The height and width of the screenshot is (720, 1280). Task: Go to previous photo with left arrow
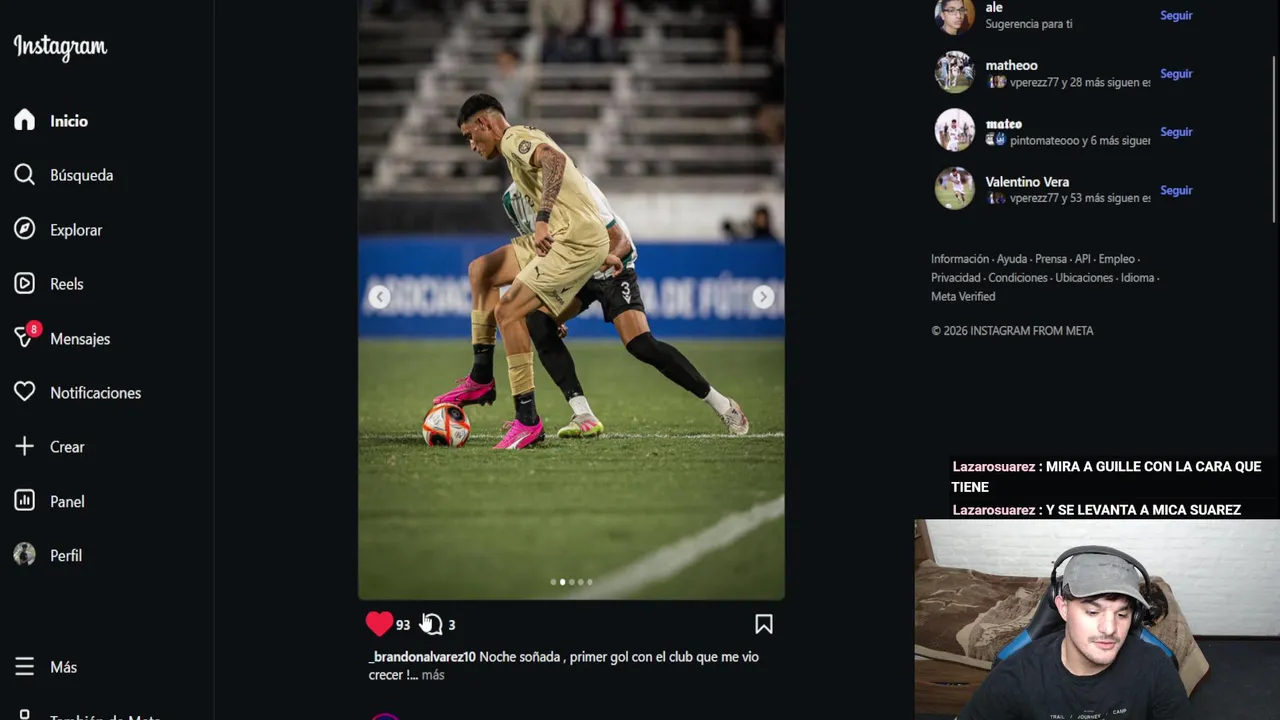point(379,297)
